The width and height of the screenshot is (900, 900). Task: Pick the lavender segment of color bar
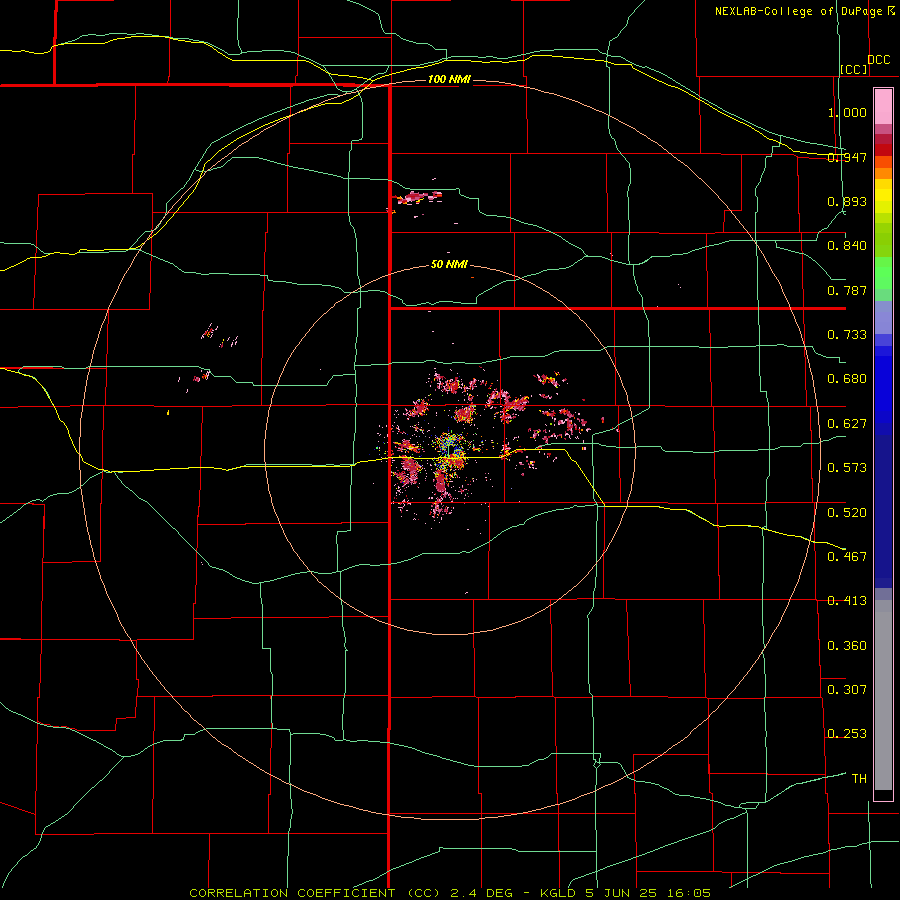pyautogui.click(x=883, y=317)
